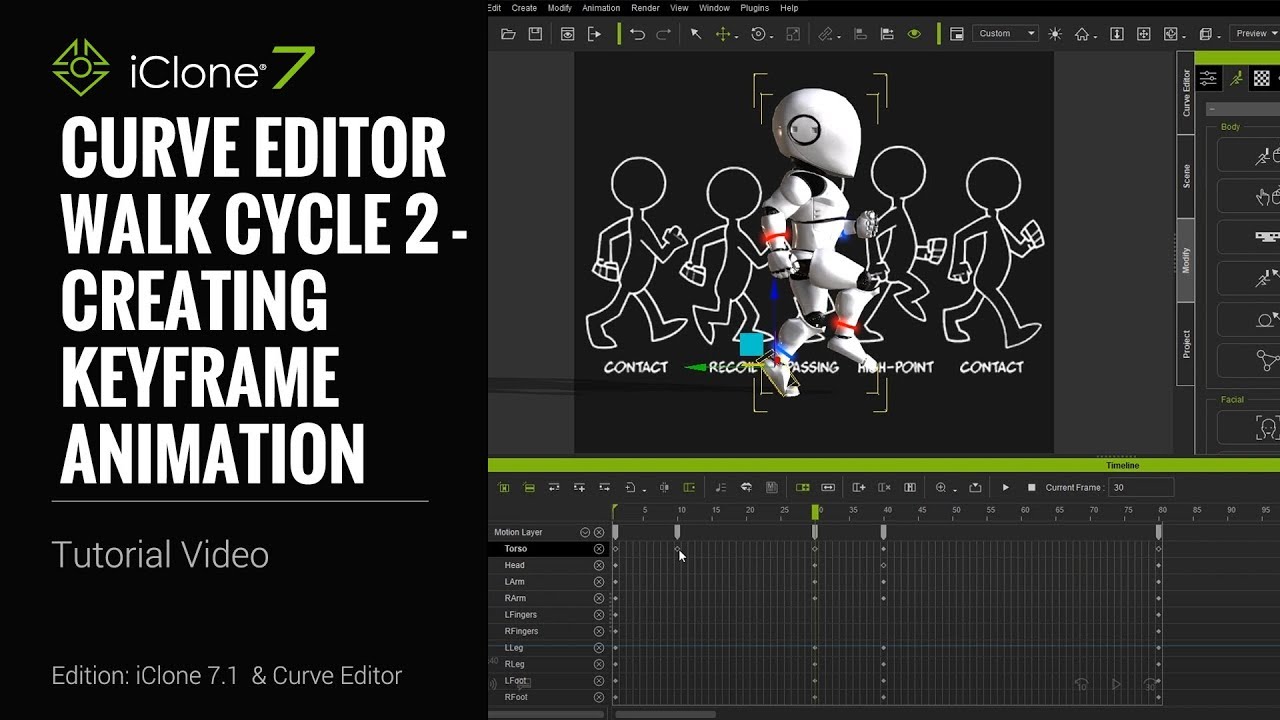Screen dimensions: 1280x720
Task: Play the timeline animation
Action: [x=1005, y=488]
